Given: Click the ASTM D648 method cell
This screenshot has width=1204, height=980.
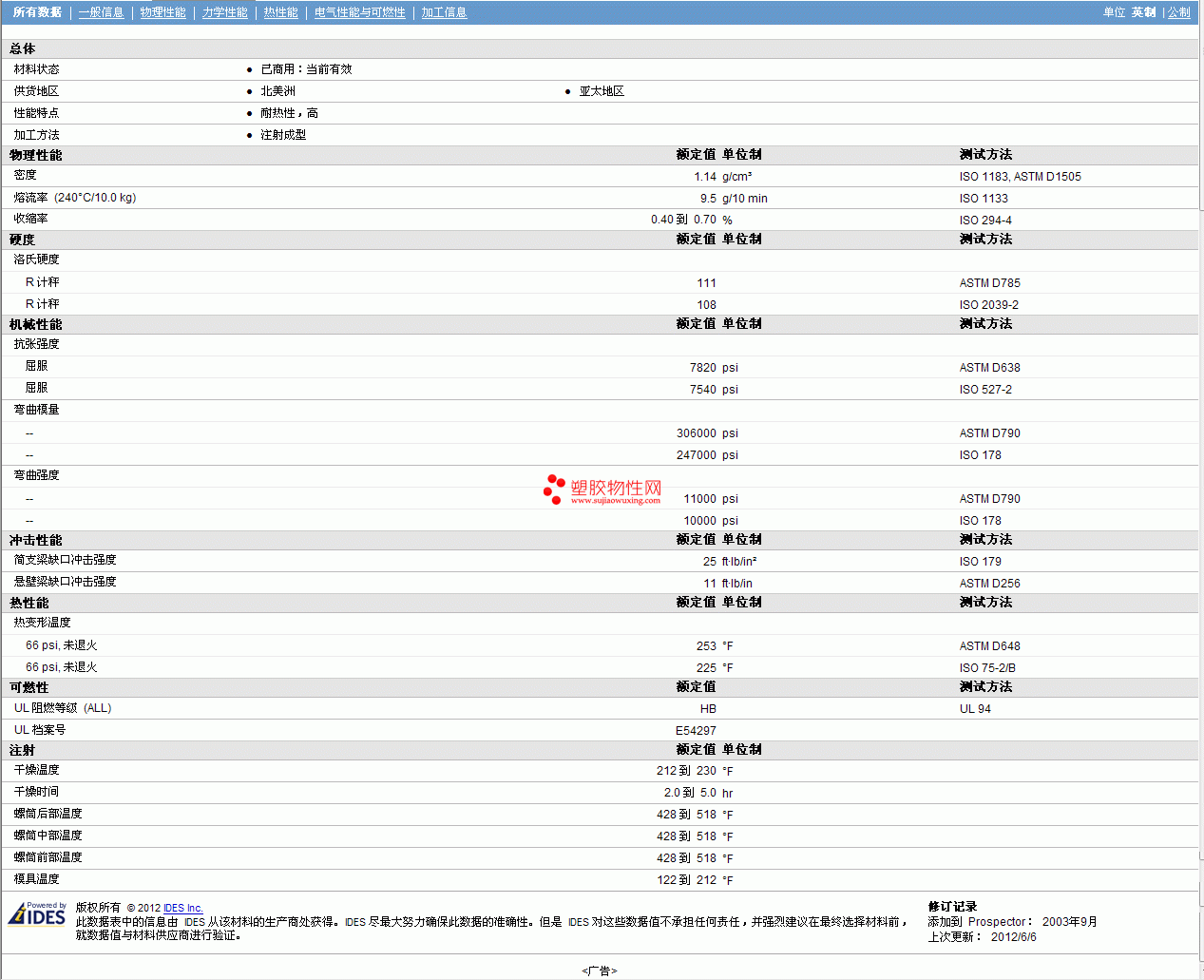Looking at the screenshot, I should pyautogui.click(x=989, y=646).
